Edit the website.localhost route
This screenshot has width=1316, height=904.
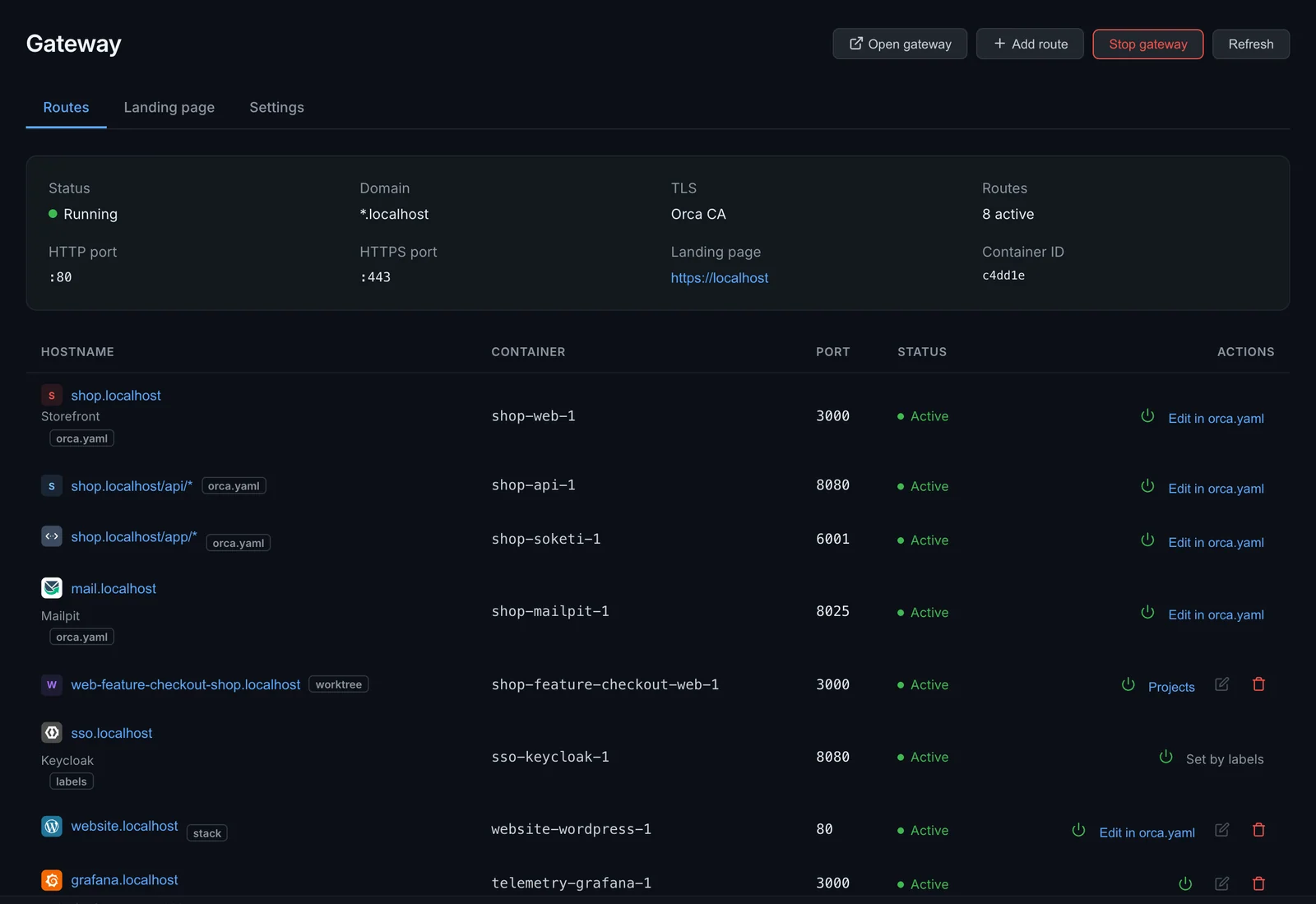click(1222, 830)
